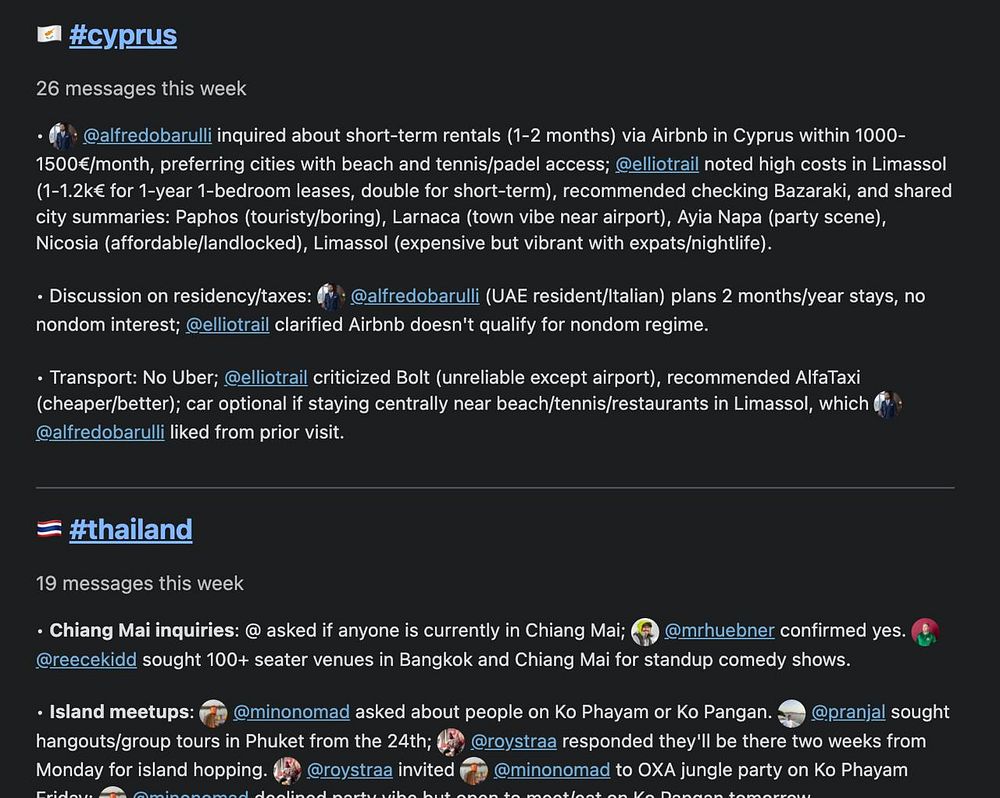This screenshot has height=798, width=1000.
Task: Click avatar at end of Transport paragraph line
Action: 888,404
